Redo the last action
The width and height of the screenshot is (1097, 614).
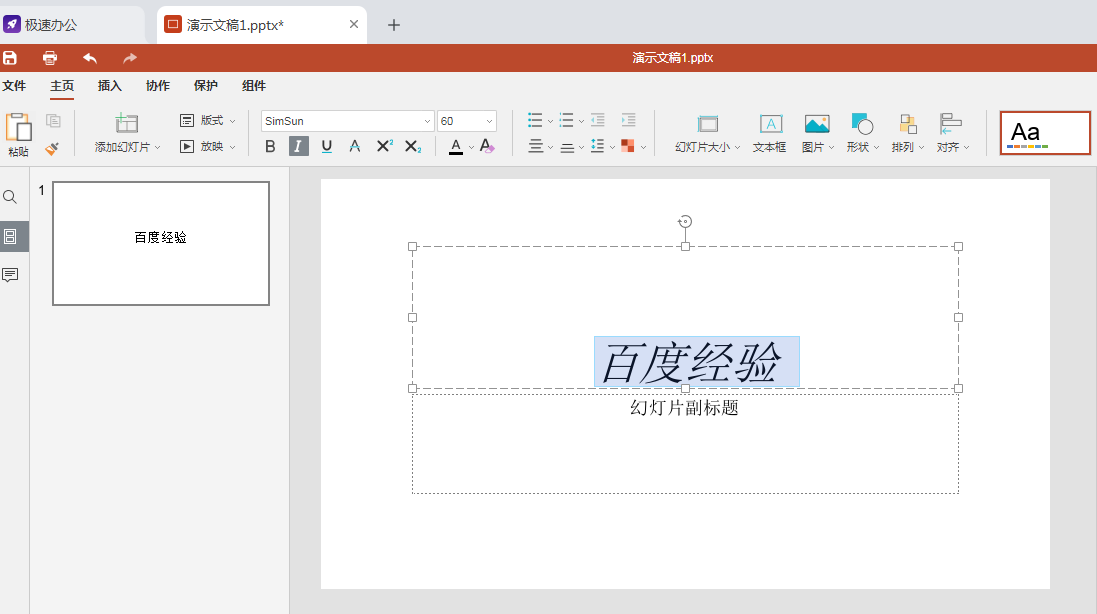tap(129, 58)
